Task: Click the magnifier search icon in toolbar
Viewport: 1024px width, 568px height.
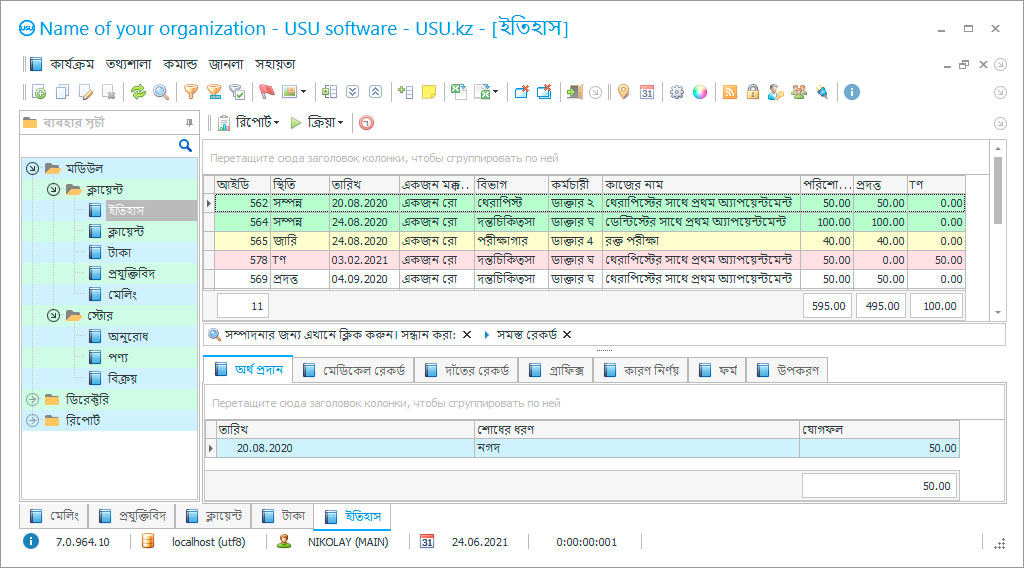Action: [x=160, y=92]
